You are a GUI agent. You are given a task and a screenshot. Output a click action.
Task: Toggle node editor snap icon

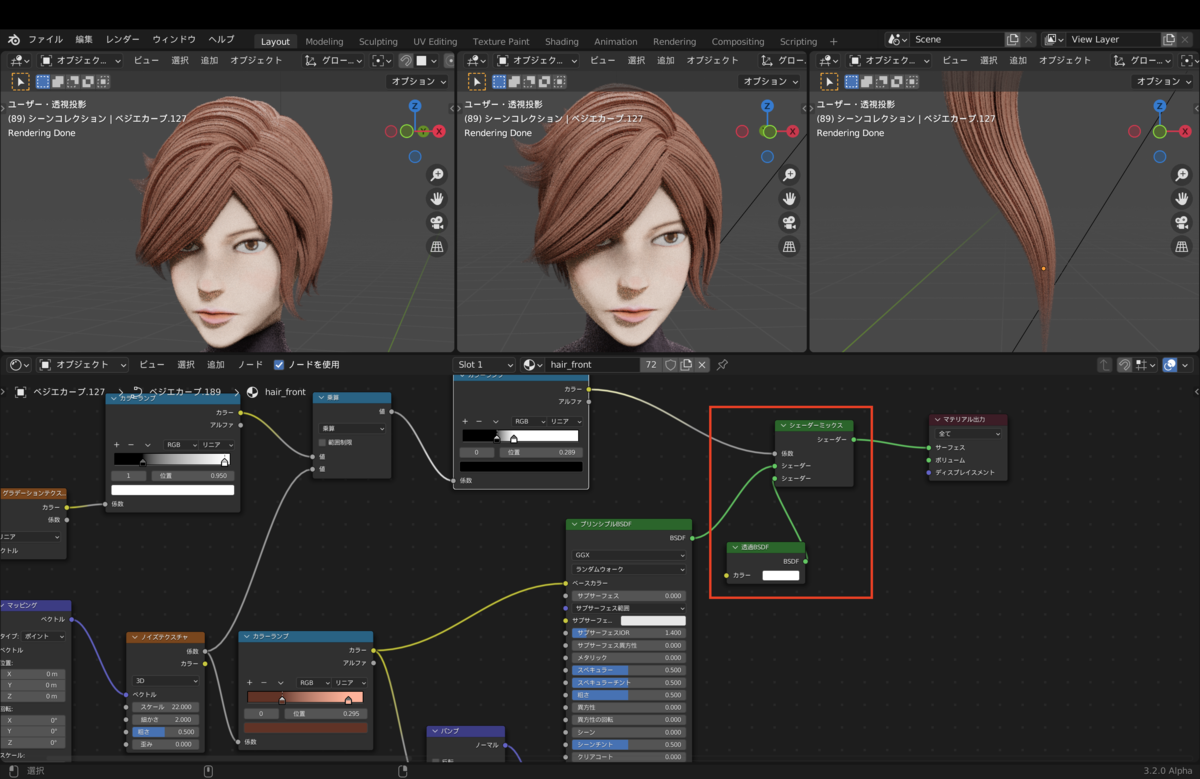[1125, 365]
